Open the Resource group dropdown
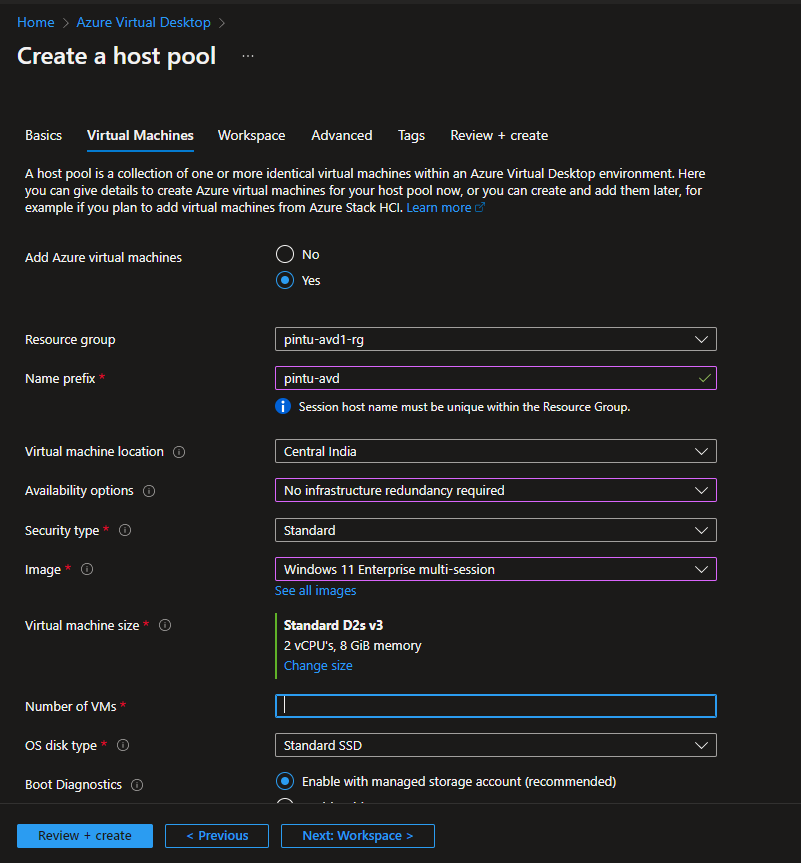This screenshot has height=863, width=801. (495, 339)
